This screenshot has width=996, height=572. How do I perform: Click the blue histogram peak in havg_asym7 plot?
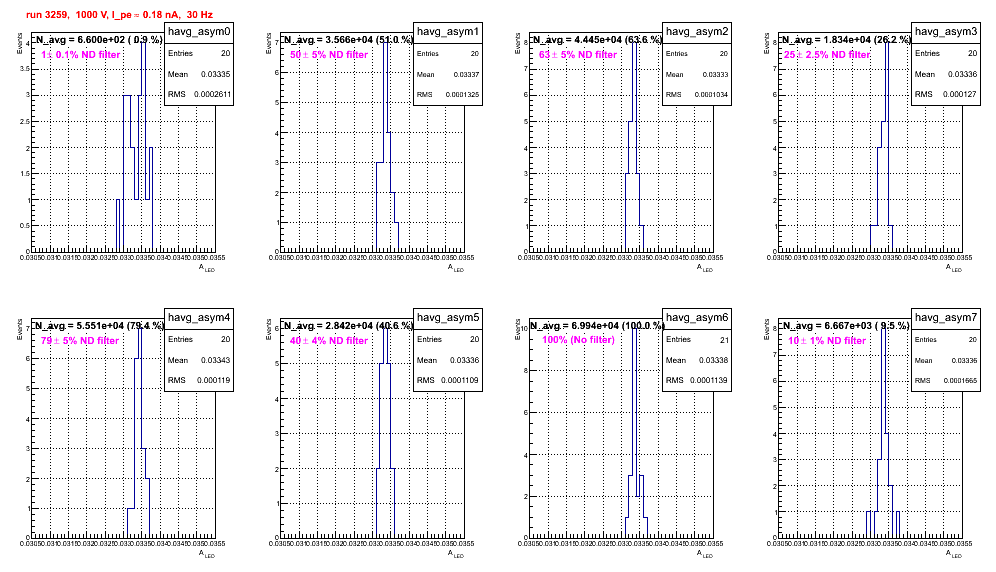click(x=884, y=329)
